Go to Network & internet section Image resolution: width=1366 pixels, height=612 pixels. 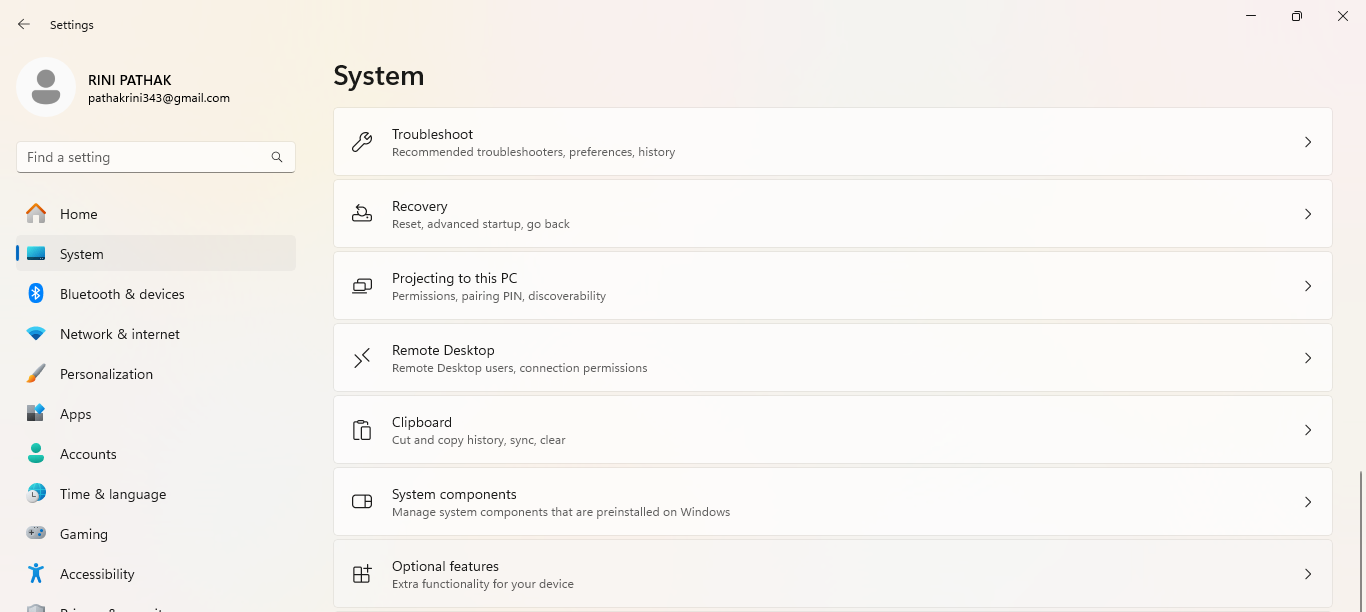[120, 334]
